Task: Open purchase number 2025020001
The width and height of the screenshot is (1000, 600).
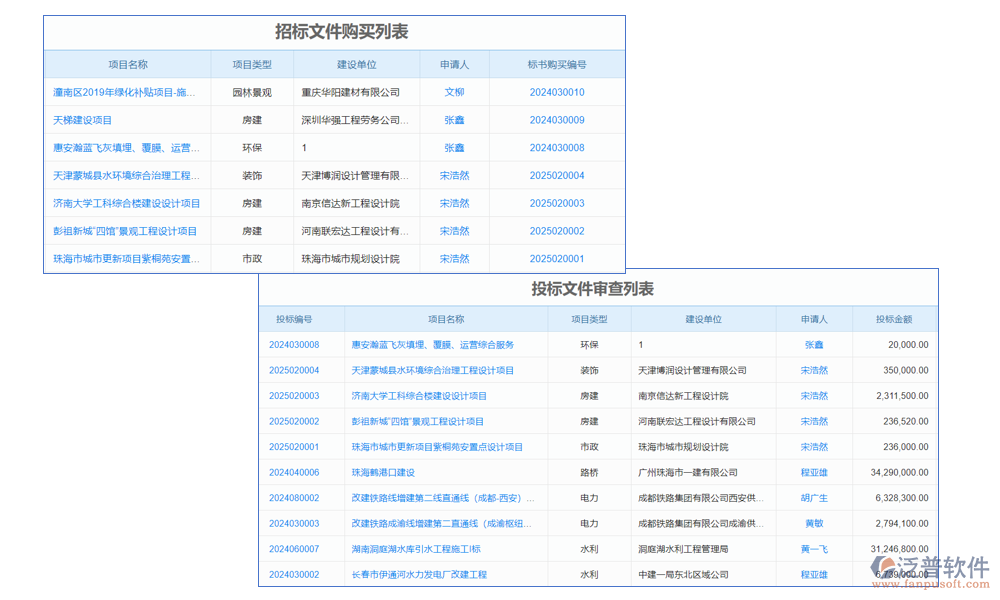Action: pyautogui.click(x=555, y=258)
